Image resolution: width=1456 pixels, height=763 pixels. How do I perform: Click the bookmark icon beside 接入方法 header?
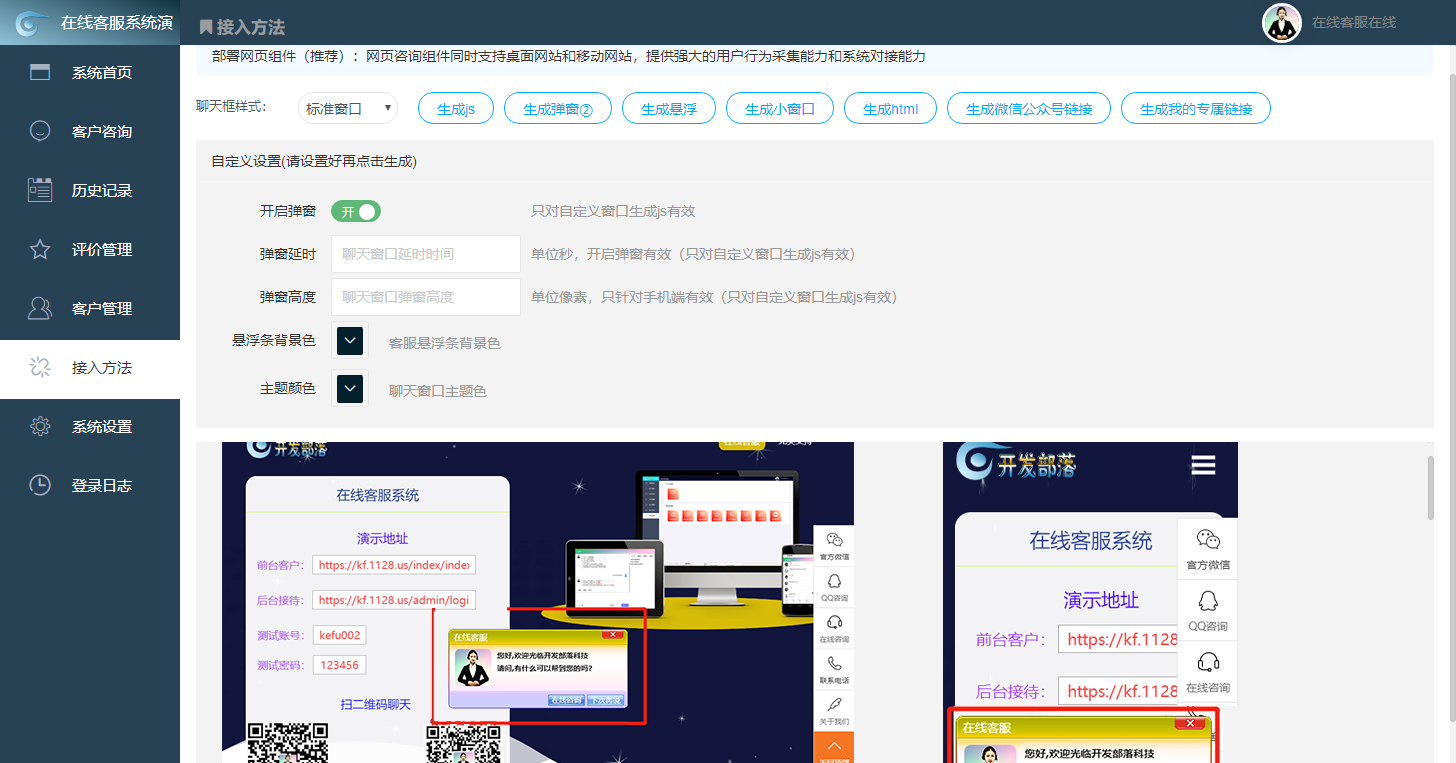[x=206, y=27]
